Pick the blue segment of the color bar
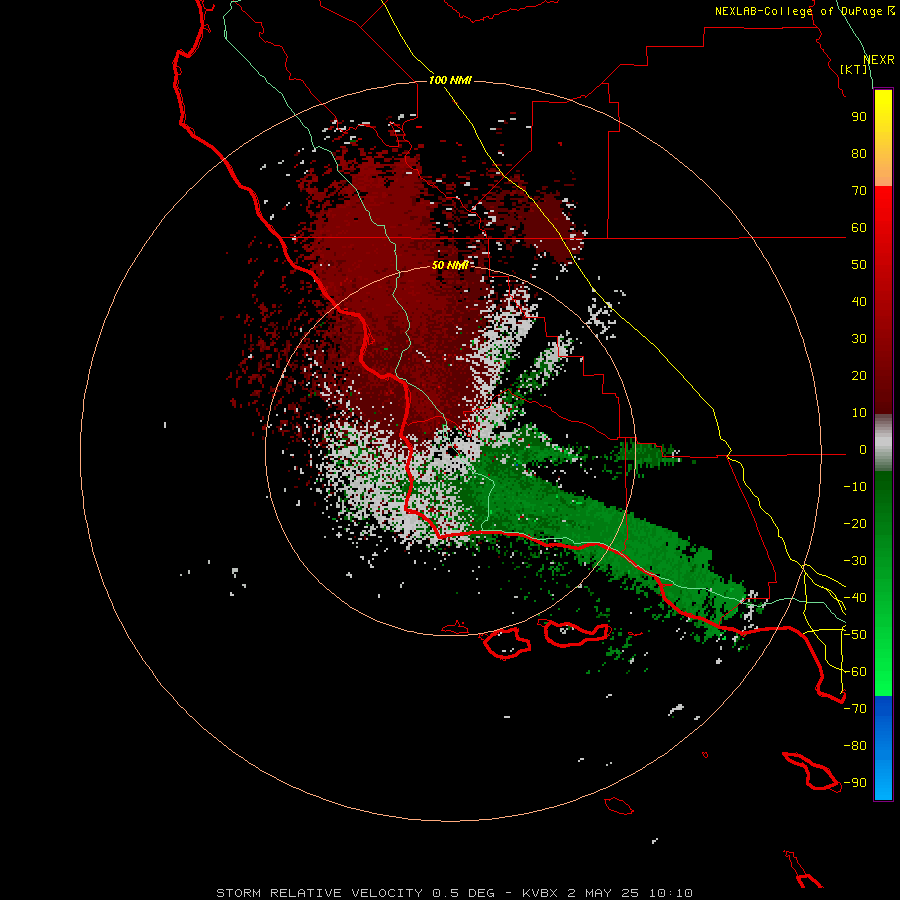Viewport: 900px width, 900px height. [x=883, y=747]
